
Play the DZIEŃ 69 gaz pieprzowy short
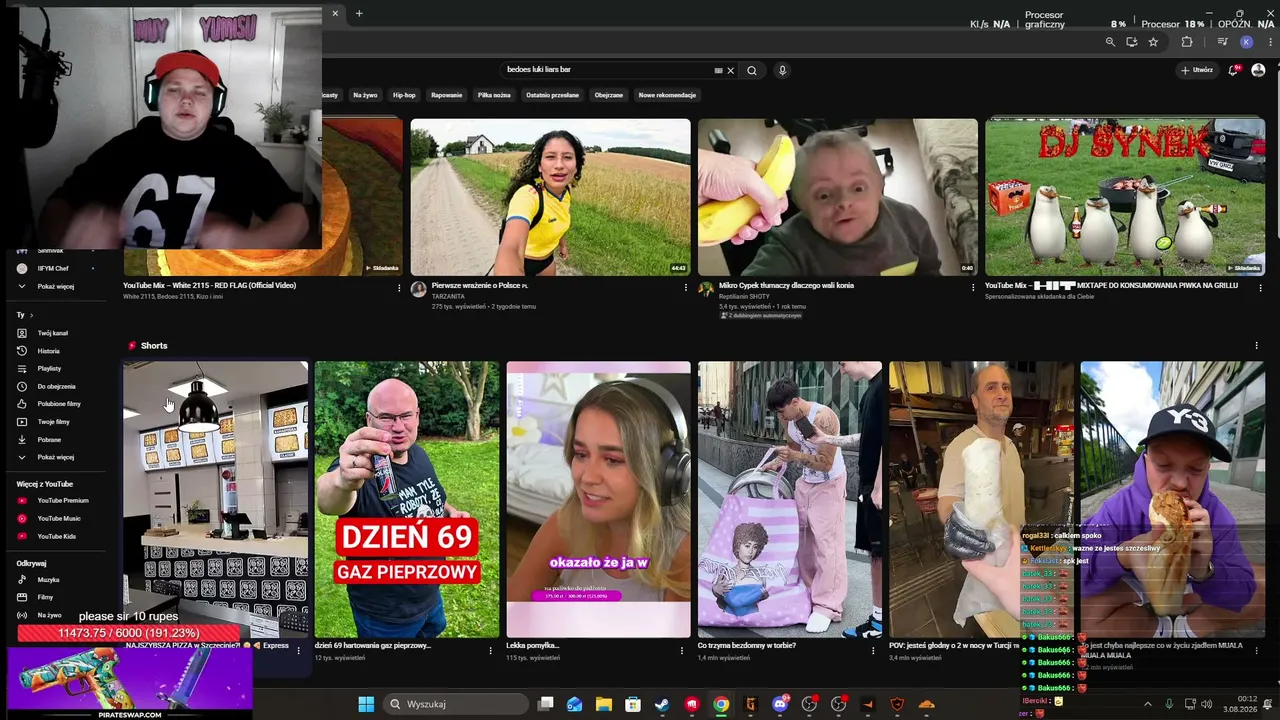click(x=407, y=499)
